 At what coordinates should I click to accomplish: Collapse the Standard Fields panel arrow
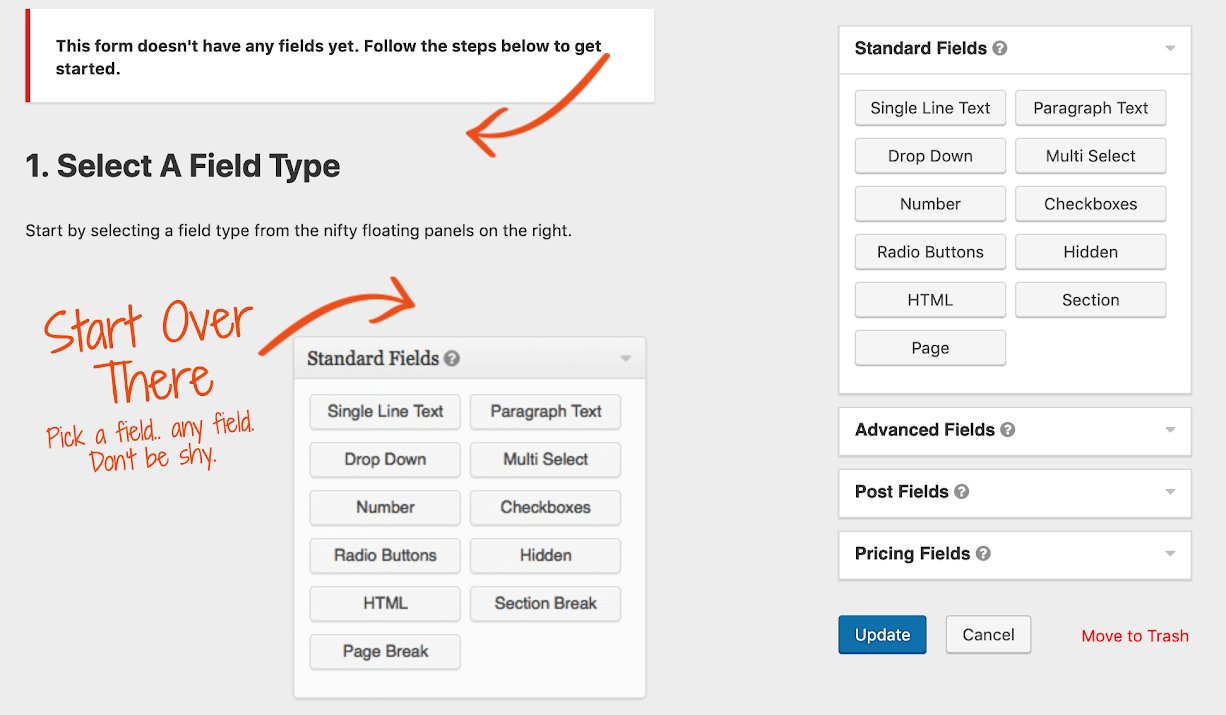pos(1170,48)
